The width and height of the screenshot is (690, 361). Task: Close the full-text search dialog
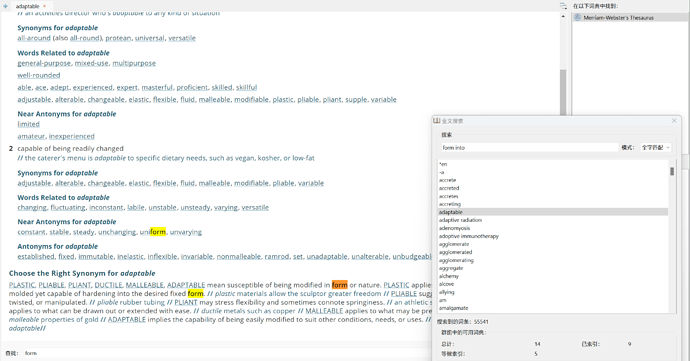674,121
